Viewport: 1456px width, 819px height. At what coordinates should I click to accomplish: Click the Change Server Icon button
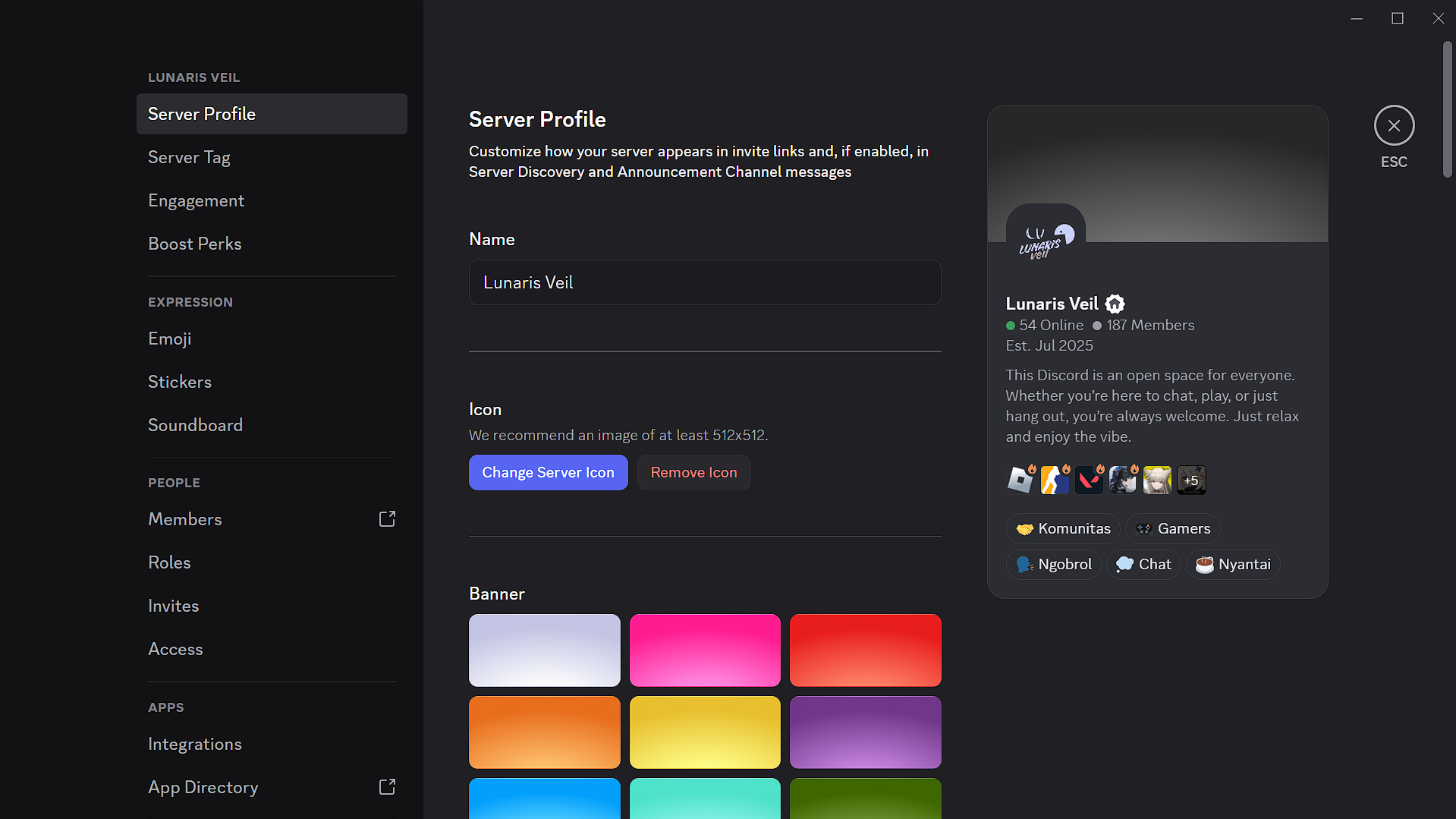point(548,472)
